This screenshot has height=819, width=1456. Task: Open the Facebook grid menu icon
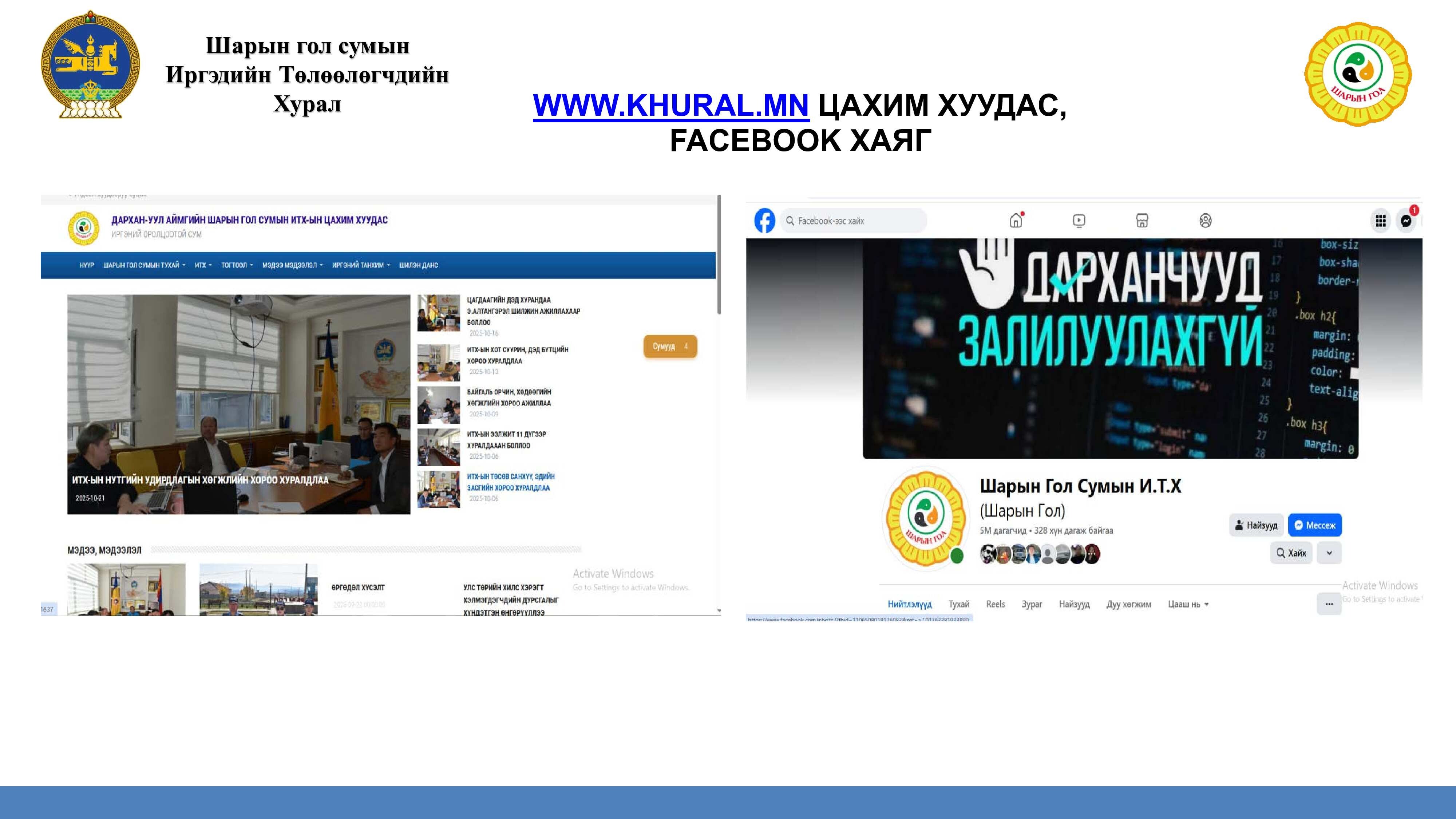pyautogui.click(x=1380, y=221)
